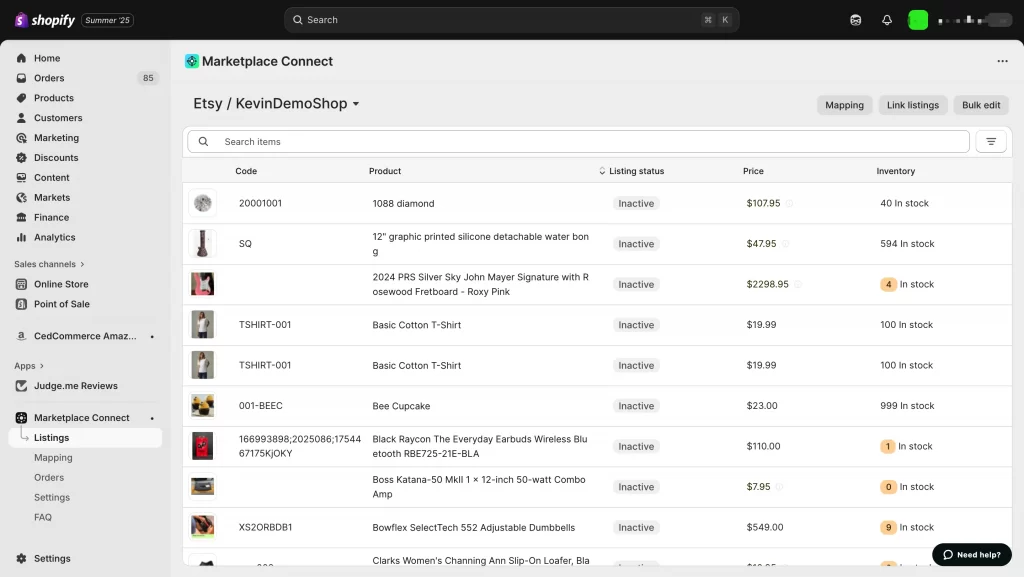Expand the Etsy / KevinDemoShop dropdown

point(276,104)
